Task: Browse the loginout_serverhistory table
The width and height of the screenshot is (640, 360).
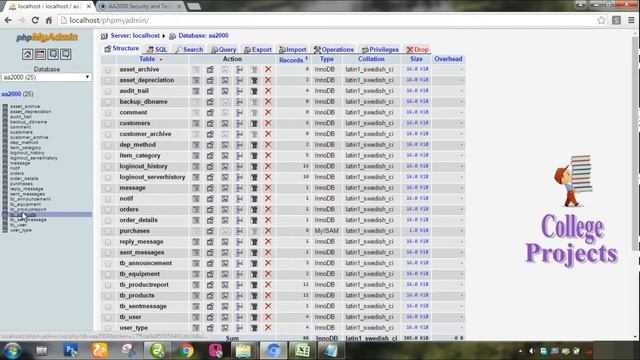Action: coord(196,177)
